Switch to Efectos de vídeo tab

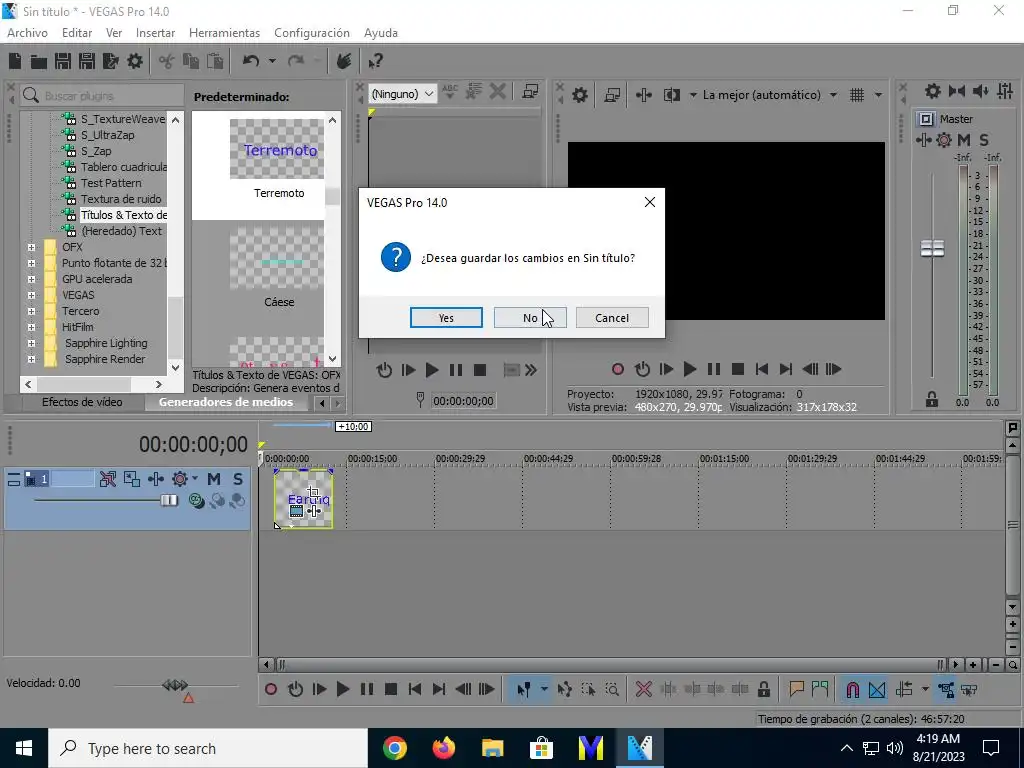[x=82, y=402]
